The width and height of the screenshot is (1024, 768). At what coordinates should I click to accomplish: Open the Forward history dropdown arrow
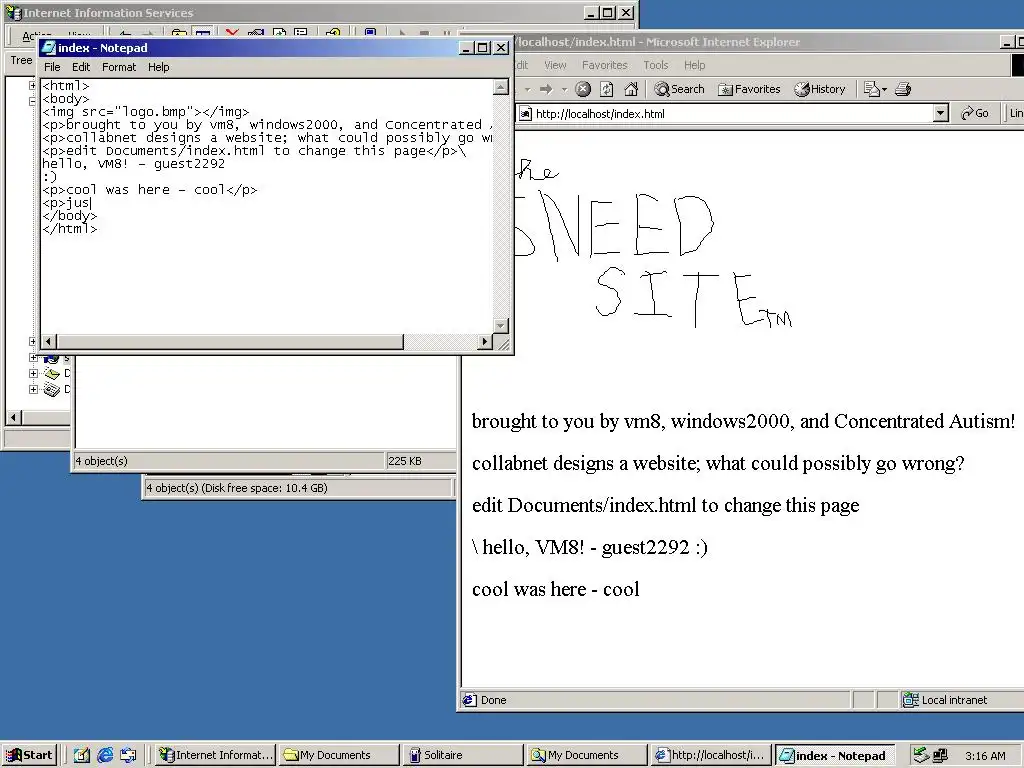[564, 89]
